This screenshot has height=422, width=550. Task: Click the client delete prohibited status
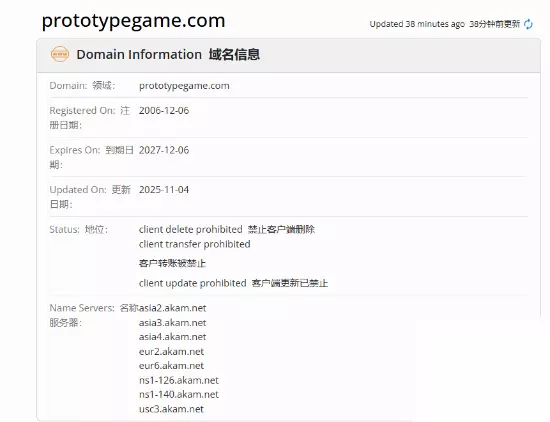[x=190, y=229]
